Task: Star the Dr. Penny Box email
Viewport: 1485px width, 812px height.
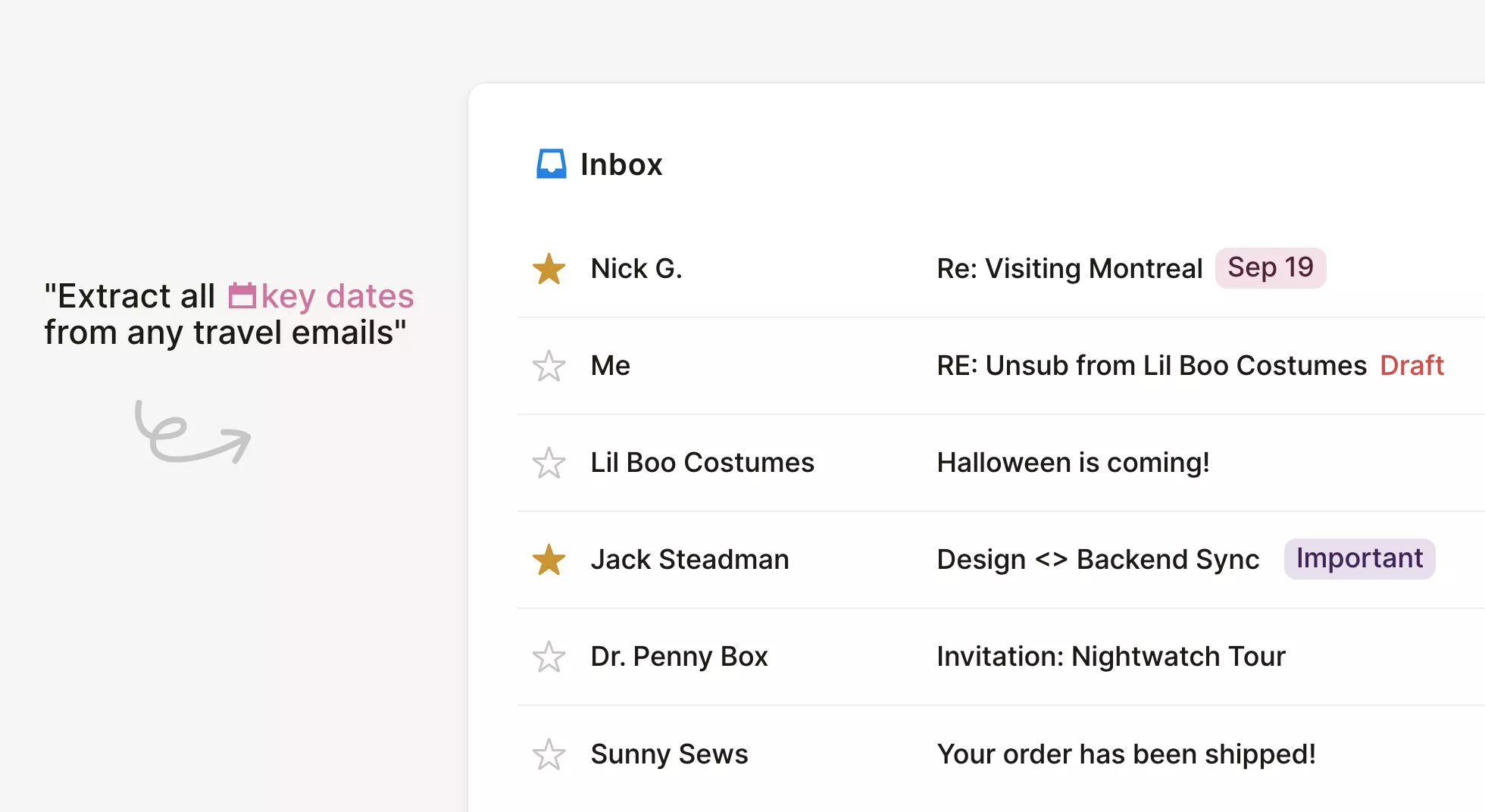Action: click(549, 657)
